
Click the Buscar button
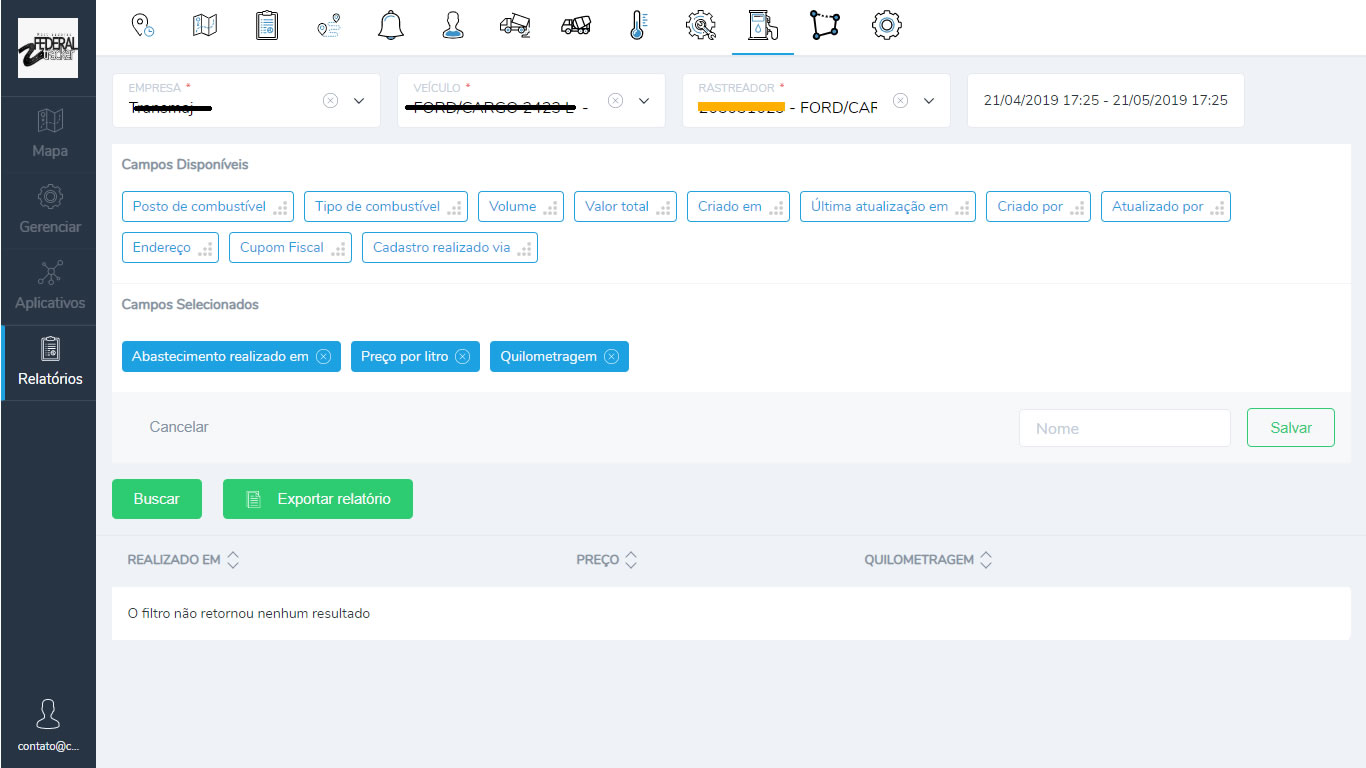tap(157, 499)
